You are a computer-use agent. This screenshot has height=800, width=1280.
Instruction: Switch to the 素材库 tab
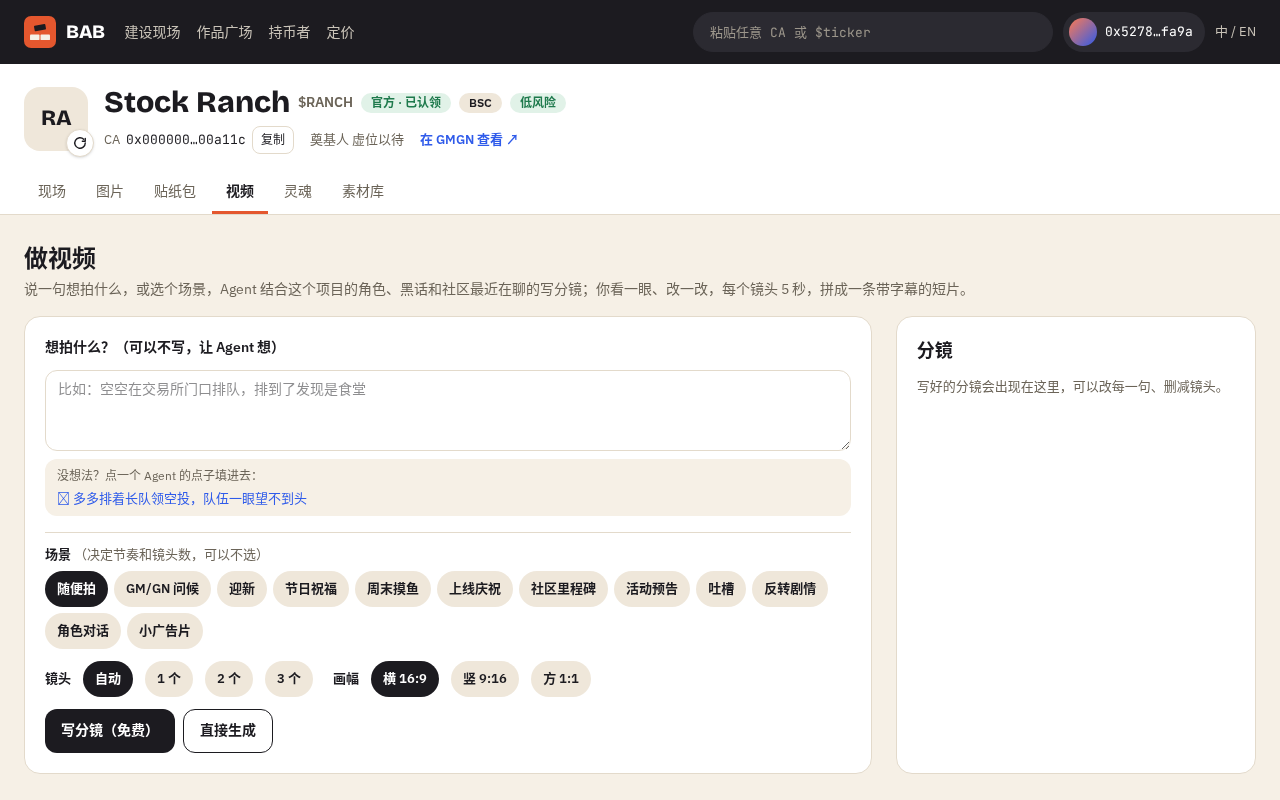coord(363,191)
